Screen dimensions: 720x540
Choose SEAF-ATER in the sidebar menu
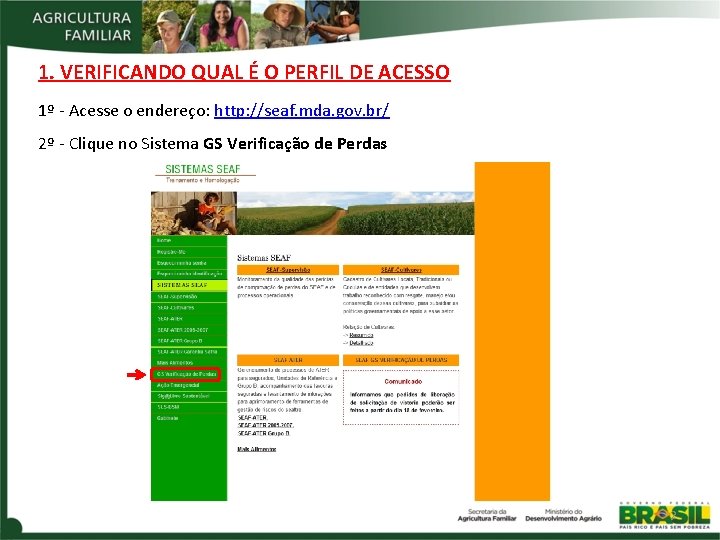point(170,319)
